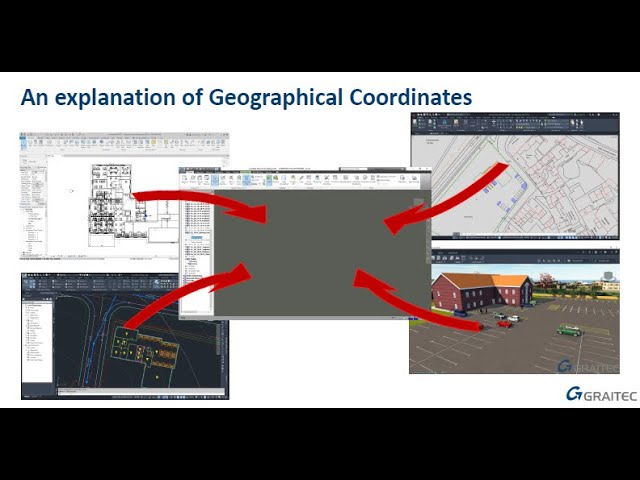Screen dimensions: 640x480
Task: Click the Toolspace tree panel in the Civil 3D window
Action: (38, 342)
